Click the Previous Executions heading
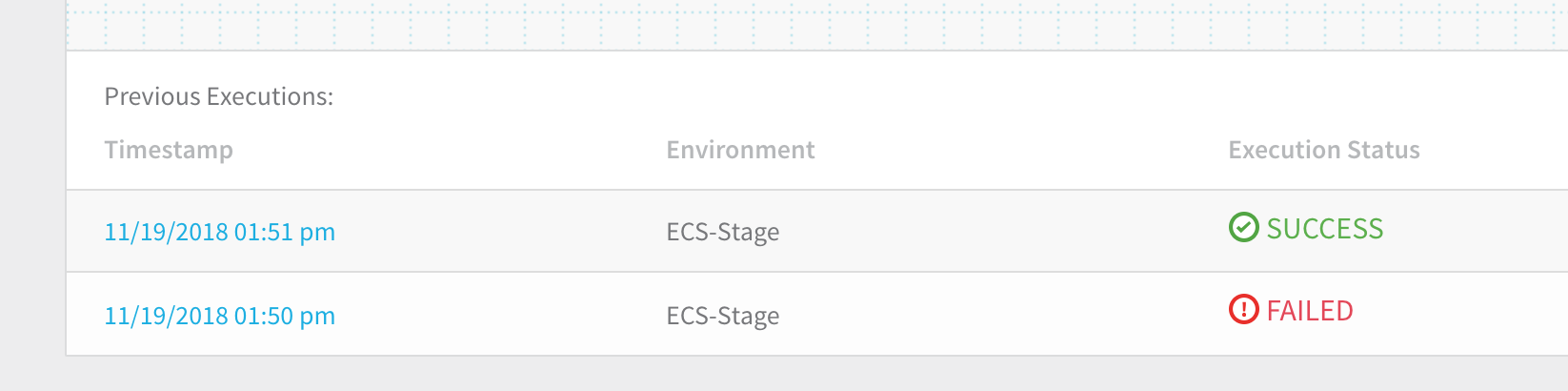Screen dimensions: 1568x391 (x=218, y=96)
